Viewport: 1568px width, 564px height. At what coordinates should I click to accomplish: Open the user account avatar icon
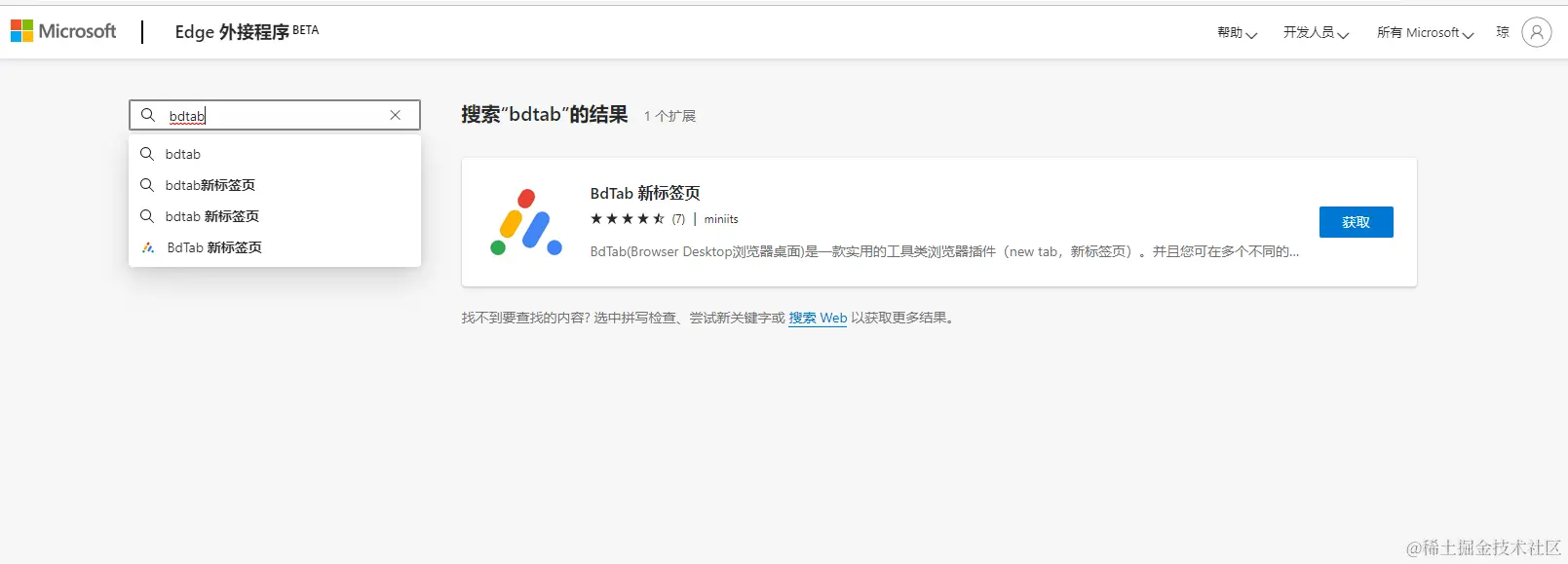pyautogui.click(x=1536, y=32)
